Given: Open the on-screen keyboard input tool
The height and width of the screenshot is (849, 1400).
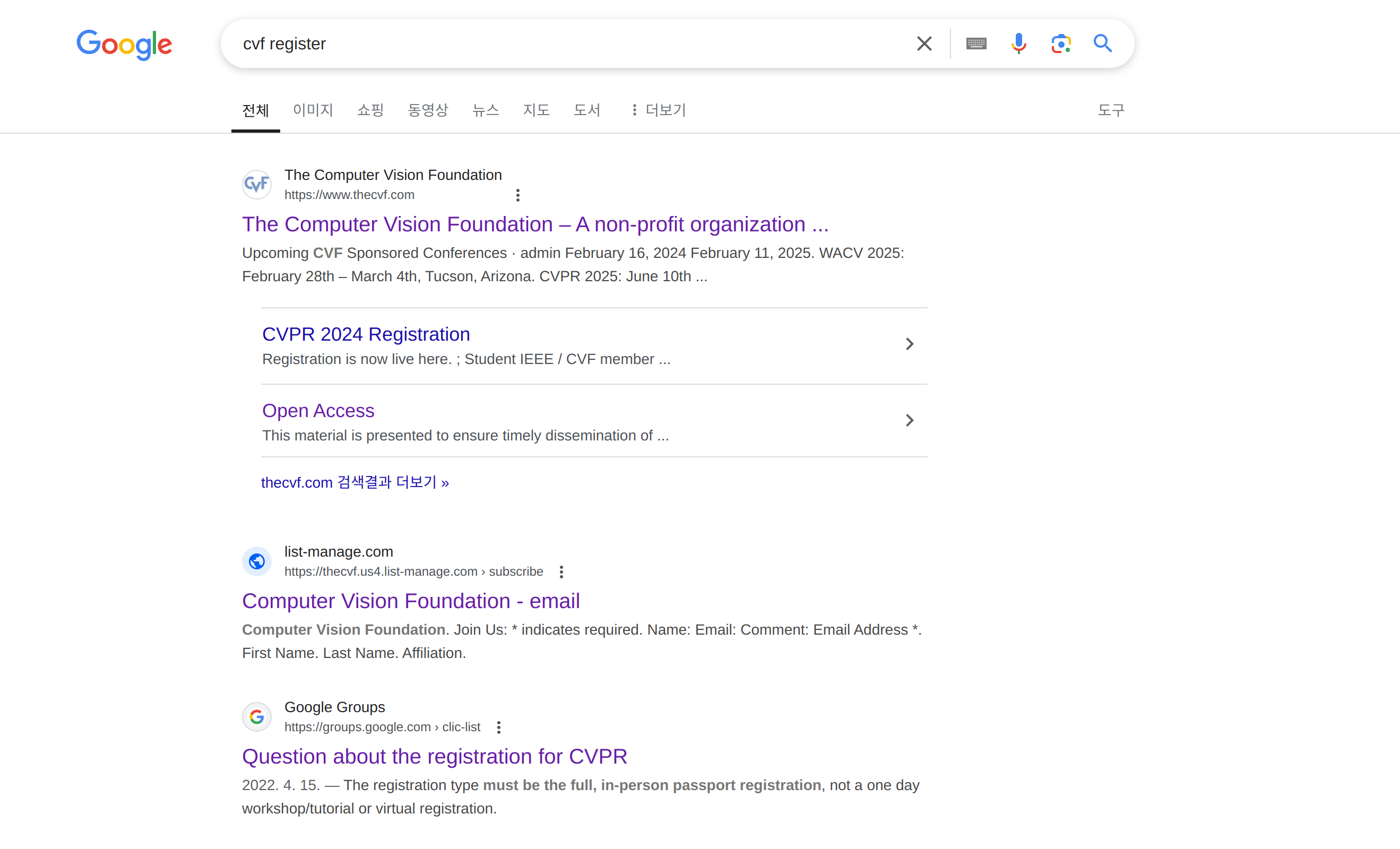Looking at the screenshot, I should [976, 44].
